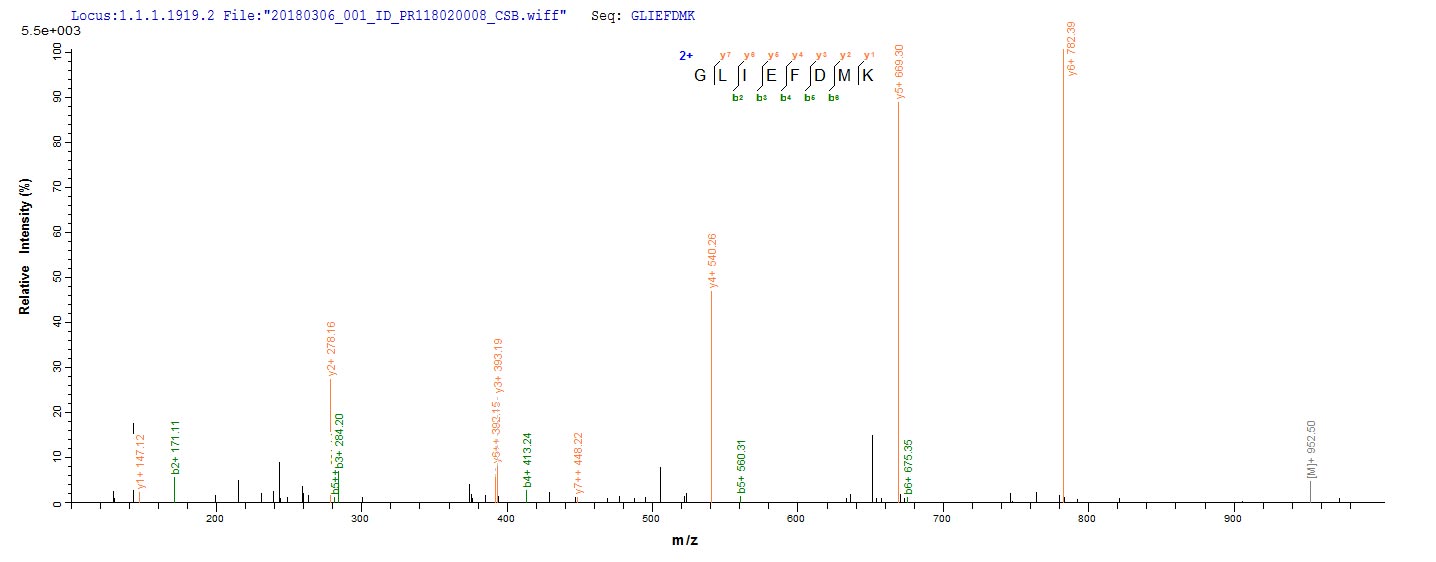Select the b5+ 560.31 peak label
This screenshot has height=562, width=1436.
pos(741,467)
